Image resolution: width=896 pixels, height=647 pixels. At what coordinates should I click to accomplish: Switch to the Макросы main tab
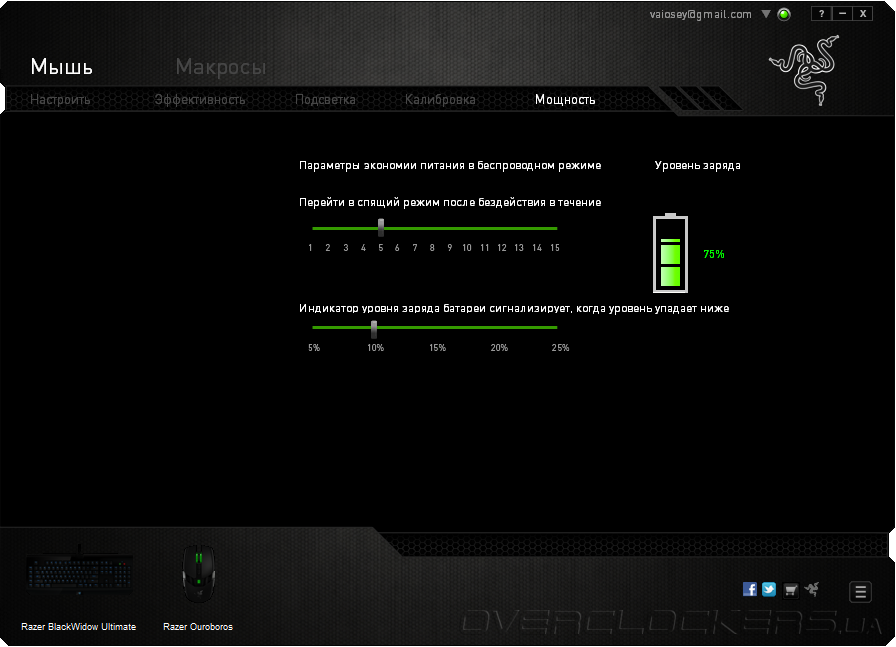coord(221,67)
